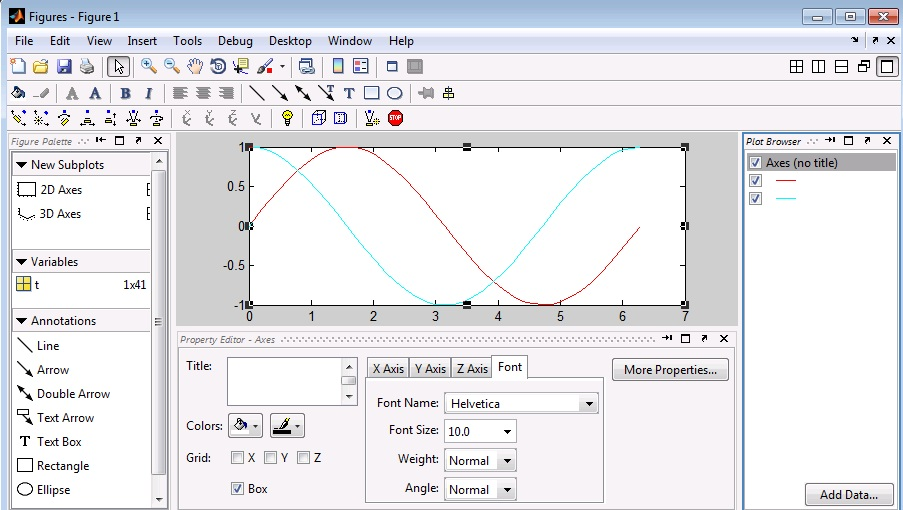Select the Brush data tool

coord(265,66)
